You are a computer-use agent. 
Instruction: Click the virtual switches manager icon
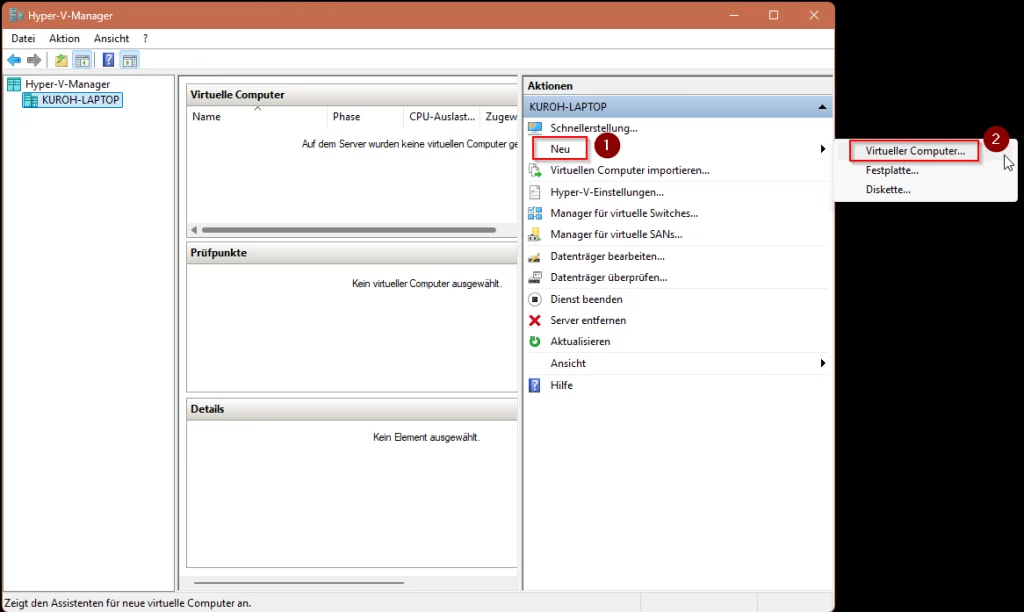click(x=535, y=213)
